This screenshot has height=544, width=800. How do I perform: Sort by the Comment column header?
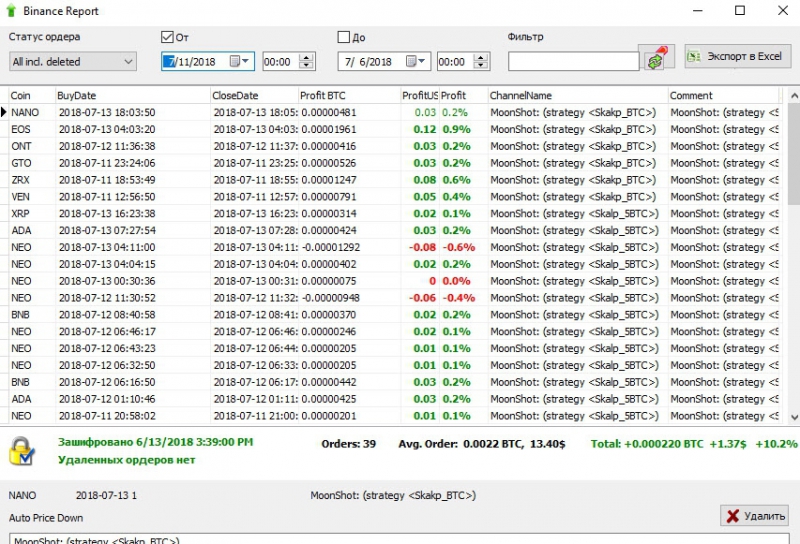tap(723, 95)
